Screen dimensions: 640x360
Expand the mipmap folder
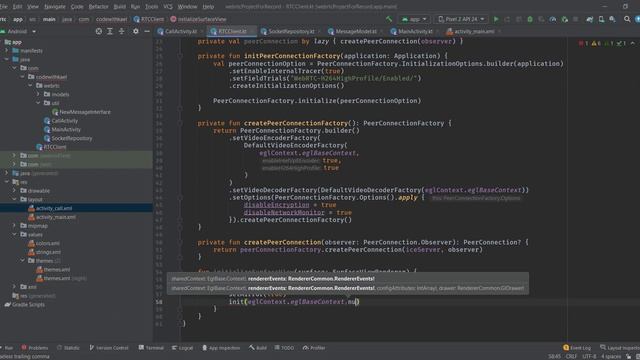click(x=14, y=226)
